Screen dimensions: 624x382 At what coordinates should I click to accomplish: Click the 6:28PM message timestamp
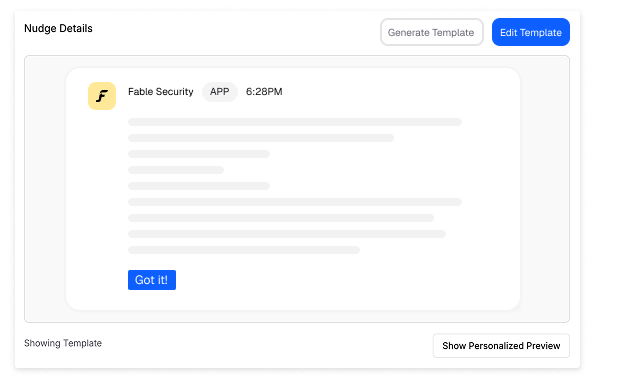click(264, 92)
